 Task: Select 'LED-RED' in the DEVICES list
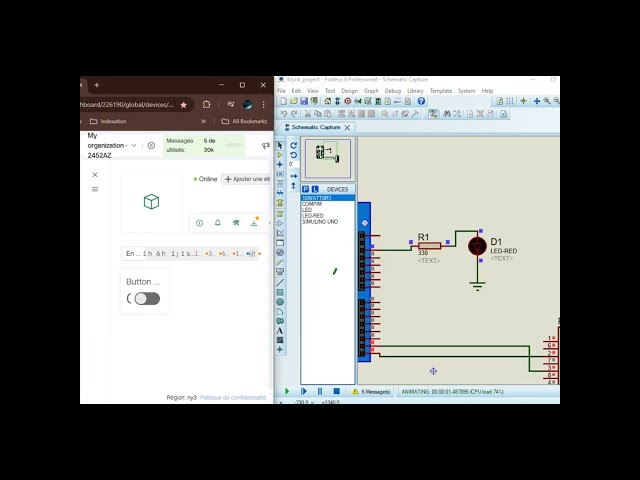(313, 216)
